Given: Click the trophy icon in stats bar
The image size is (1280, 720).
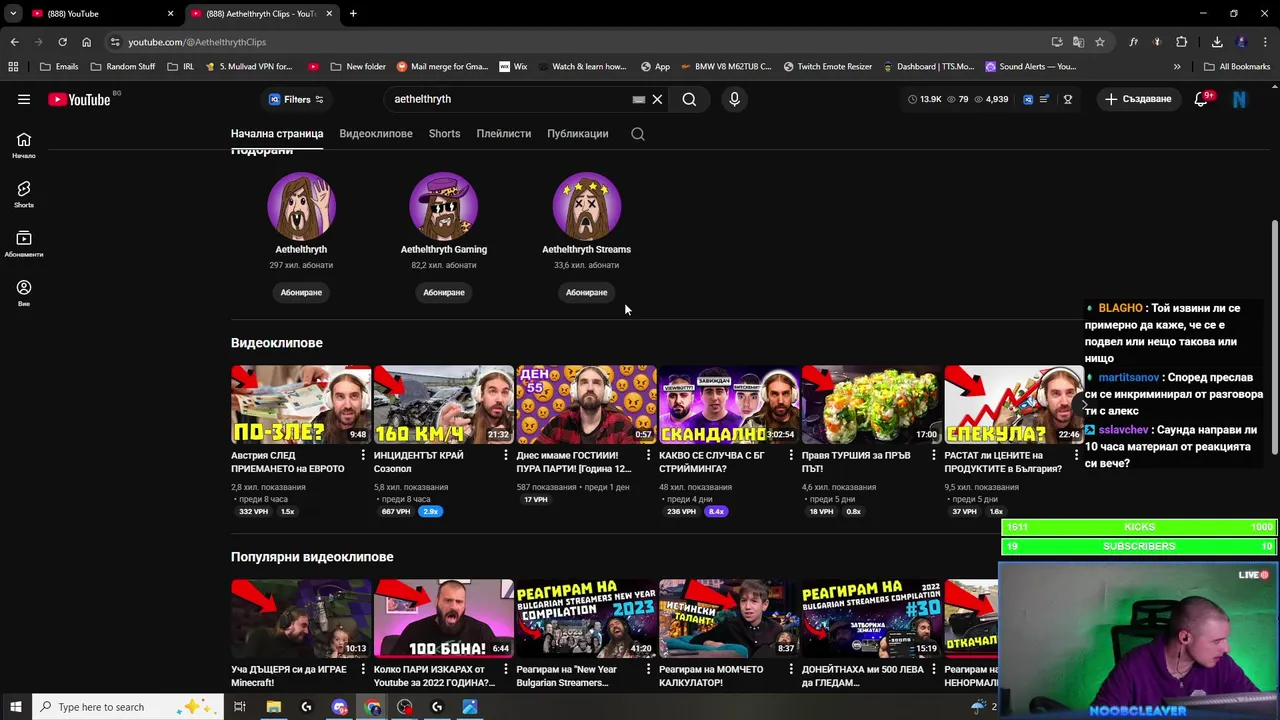Looking at the screenshot, I should (x=1068, y=99).
